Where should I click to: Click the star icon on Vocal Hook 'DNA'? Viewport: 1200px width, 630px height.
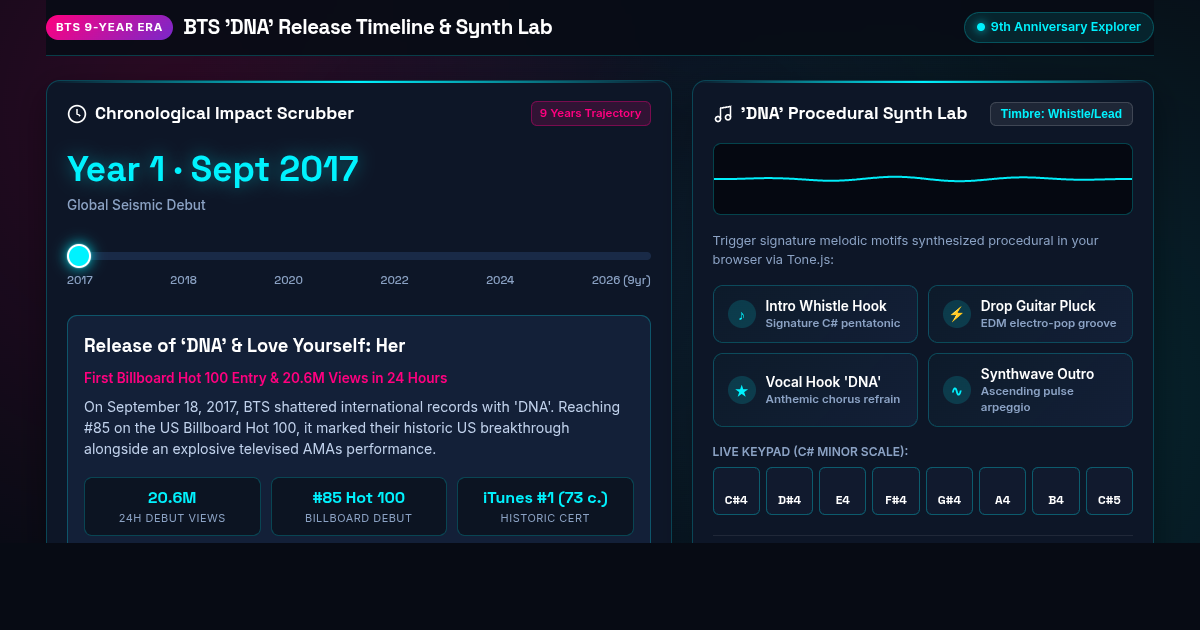742,390
